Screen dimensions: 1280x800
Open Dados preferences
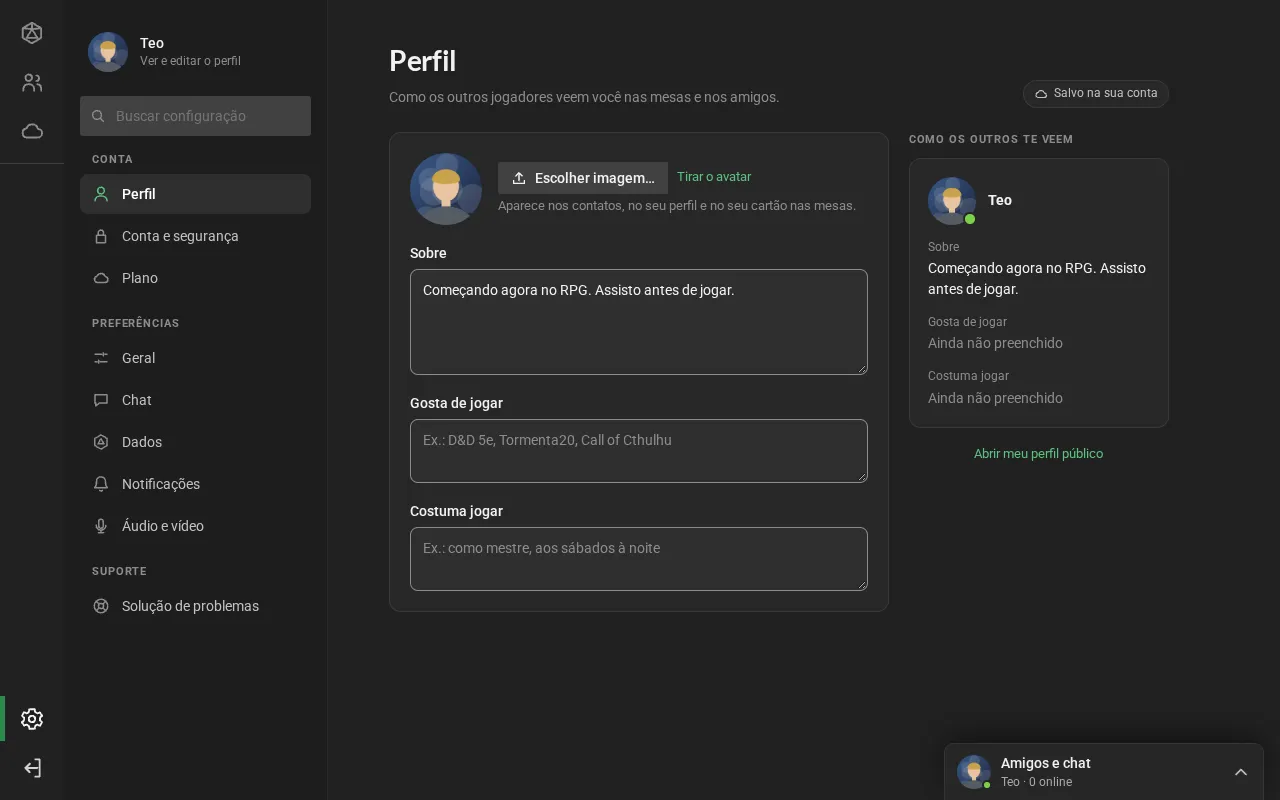195,442
